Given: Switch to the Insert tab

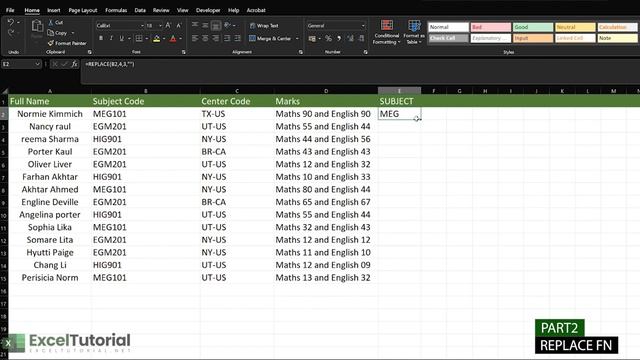Looking at the screenshot, I should 53,10.
